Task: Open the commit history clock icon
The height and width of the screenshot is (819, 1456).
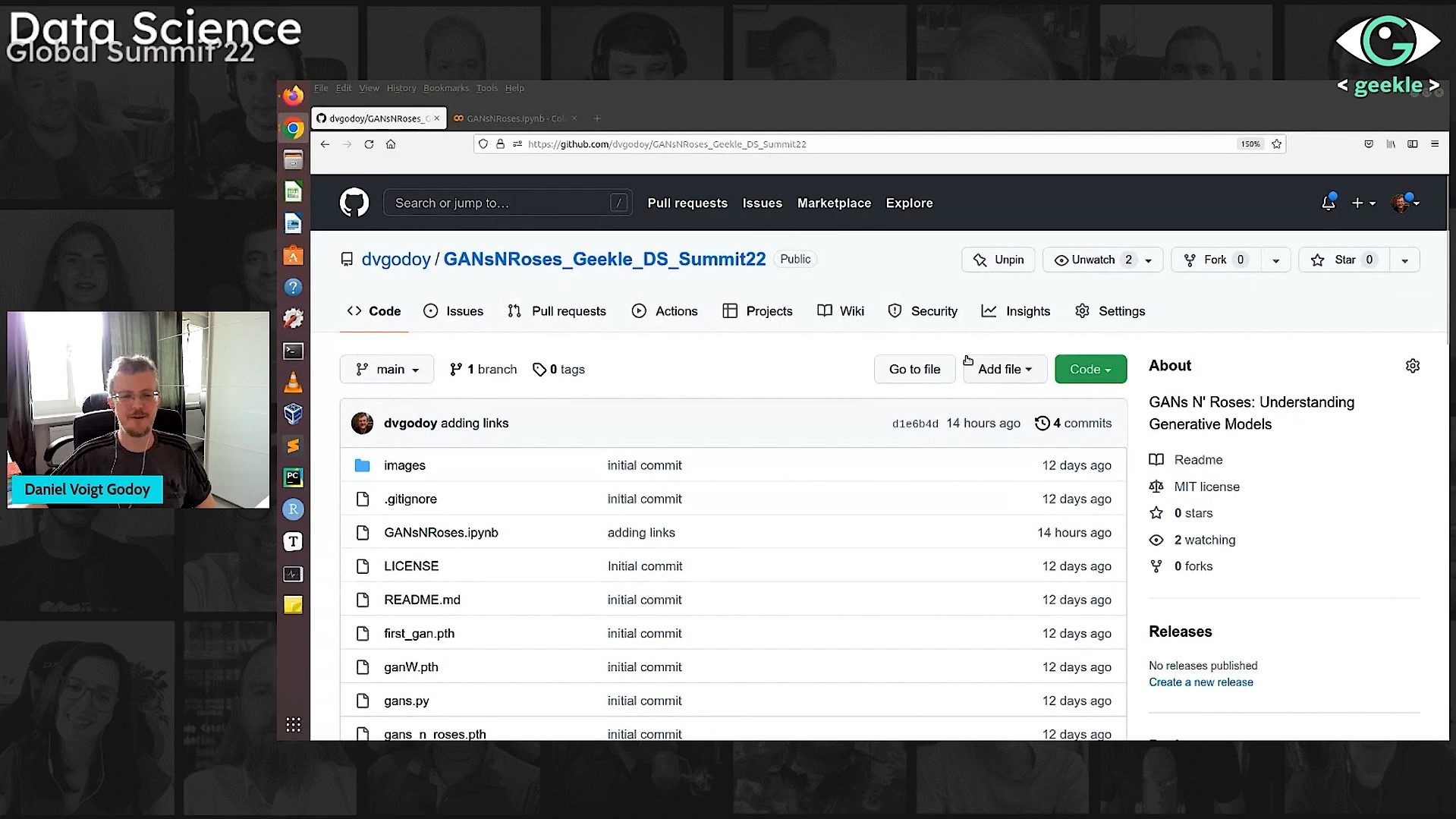Action: pyautogui.click(x=1042, y=424)
